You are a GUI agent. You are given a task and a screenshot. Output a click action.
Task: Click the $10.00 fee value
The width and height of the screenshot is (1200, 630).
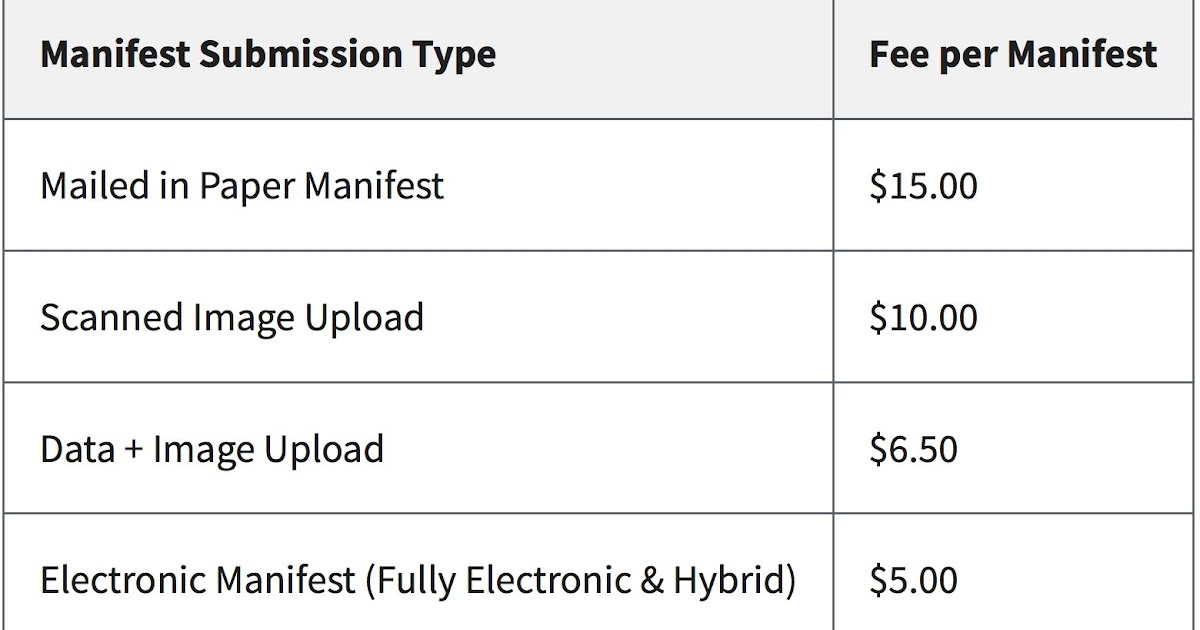click(923, 317)
